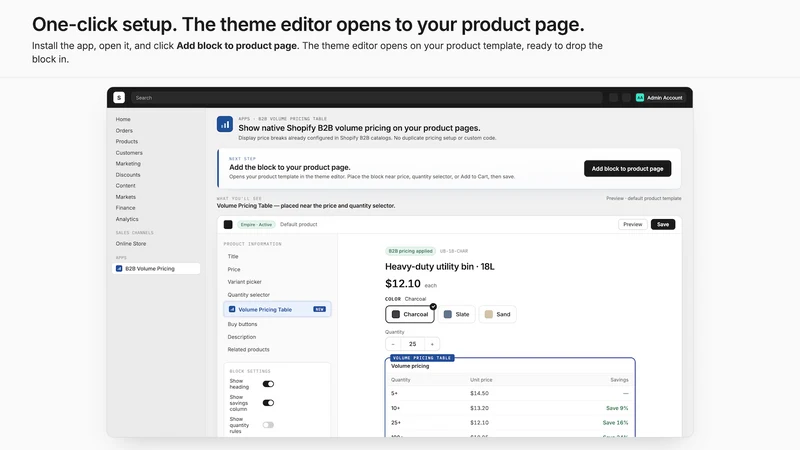Viewport: 800px width, 450px height.
Task: Click the Admin Account name label
Action: (x=665, y=97)
